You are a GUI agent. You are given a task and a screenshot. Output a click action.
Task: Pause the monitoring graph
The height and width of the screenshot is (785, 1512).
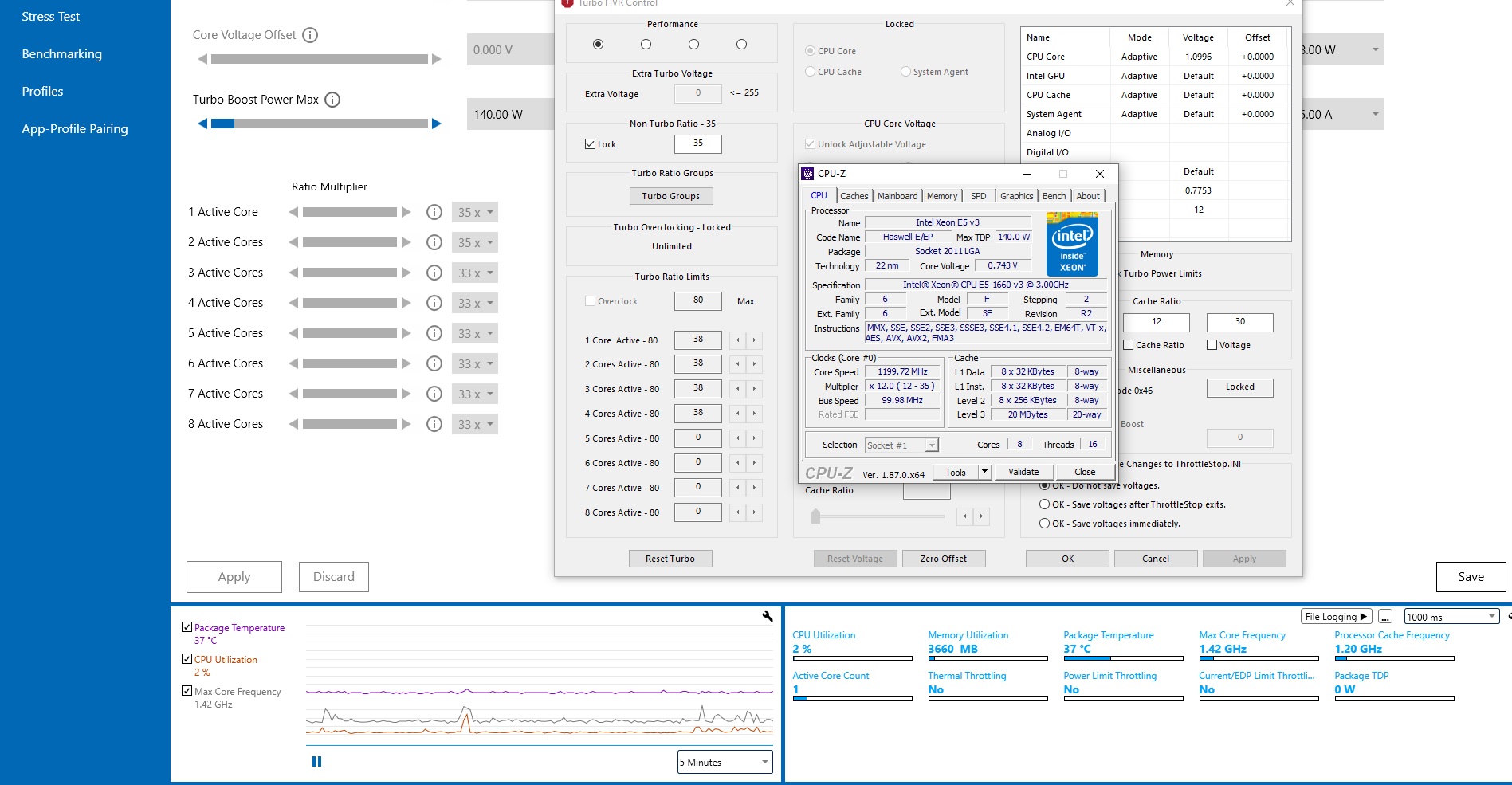pyautogui.click(x=316, y=762)
